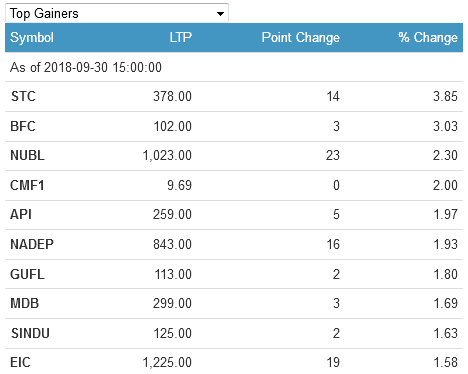Click the CMF1 symbol
468x374 pixels.
[27, 185]
